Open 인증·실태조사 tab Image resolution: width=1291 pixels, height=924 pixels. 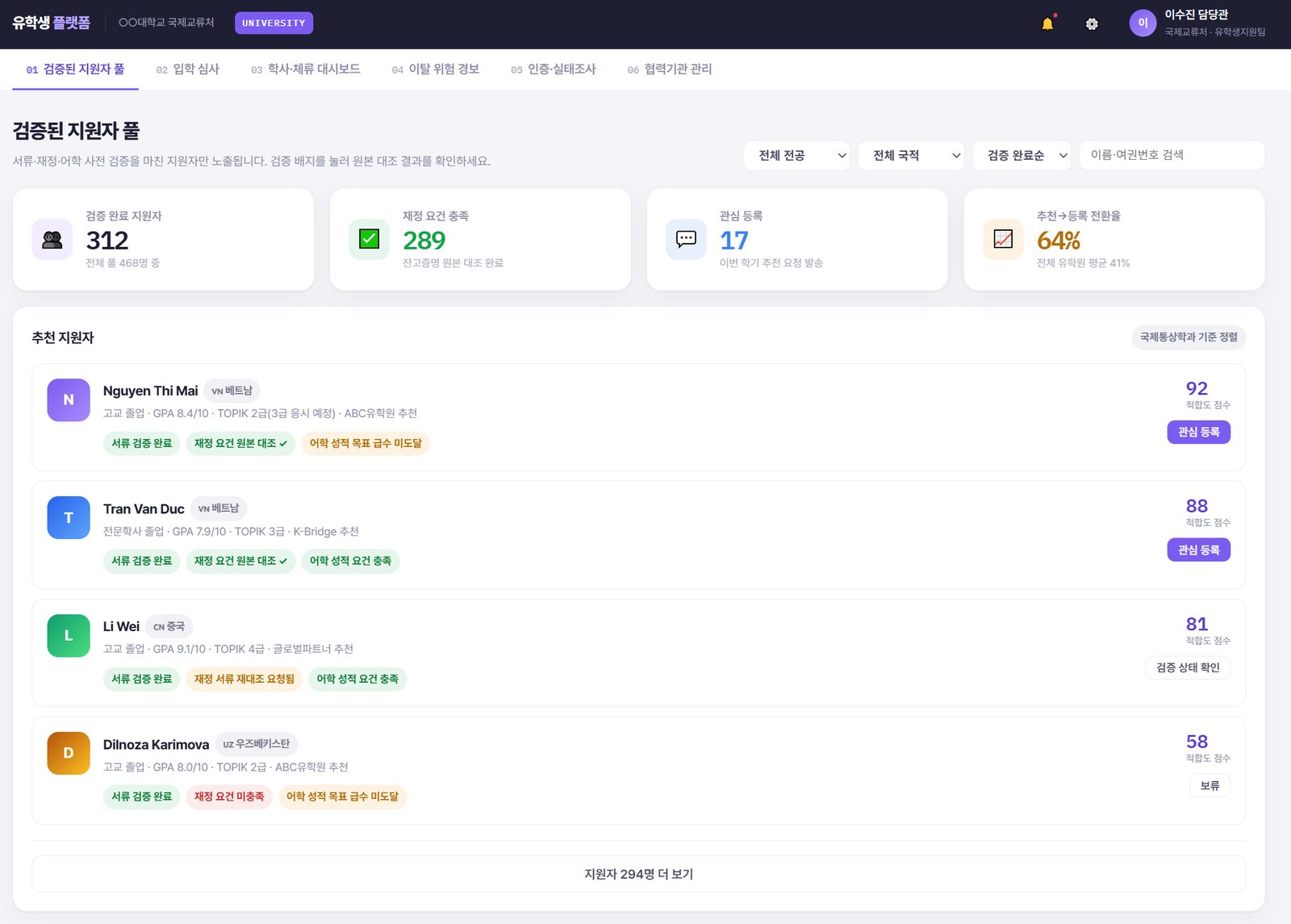click(554, 69)
